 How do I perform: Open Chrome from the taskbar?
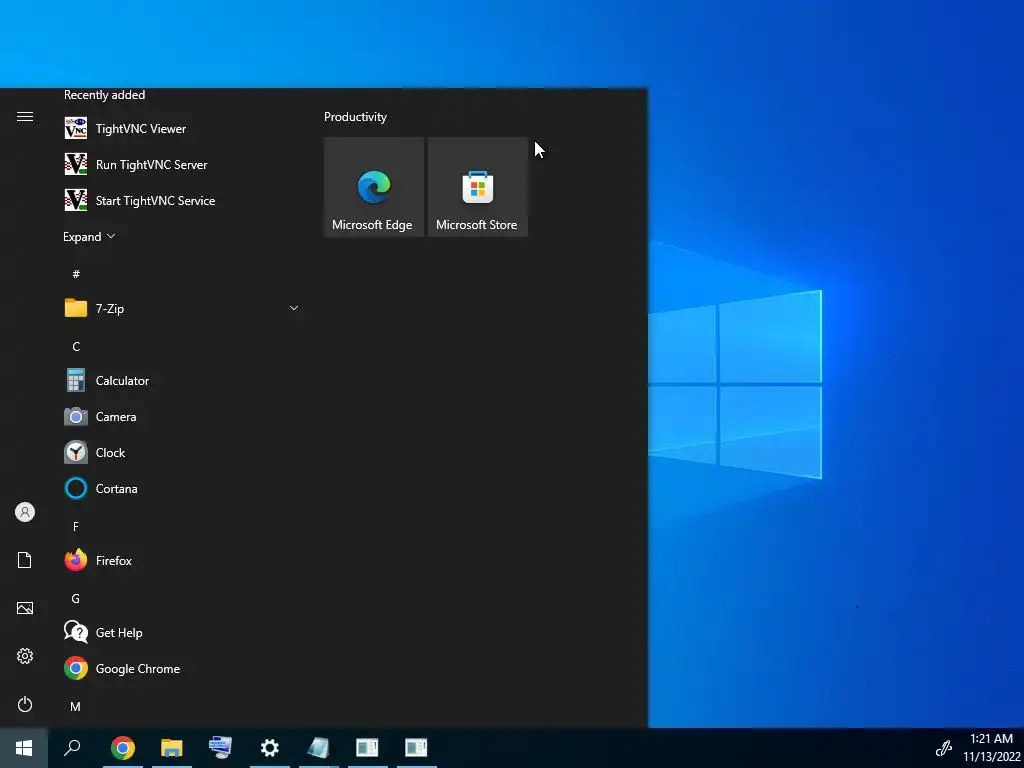click(123, 748)
